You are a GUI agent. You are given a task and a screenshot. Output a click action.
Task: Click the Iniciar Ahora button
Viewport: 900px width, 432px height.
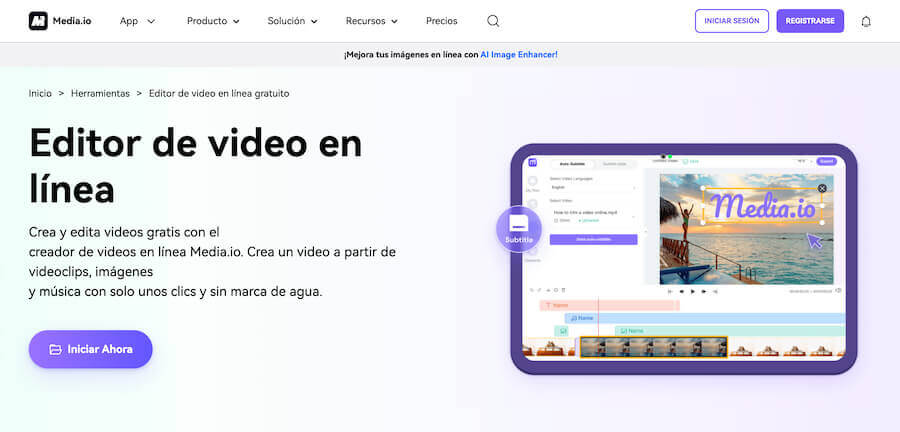(91, 349)
